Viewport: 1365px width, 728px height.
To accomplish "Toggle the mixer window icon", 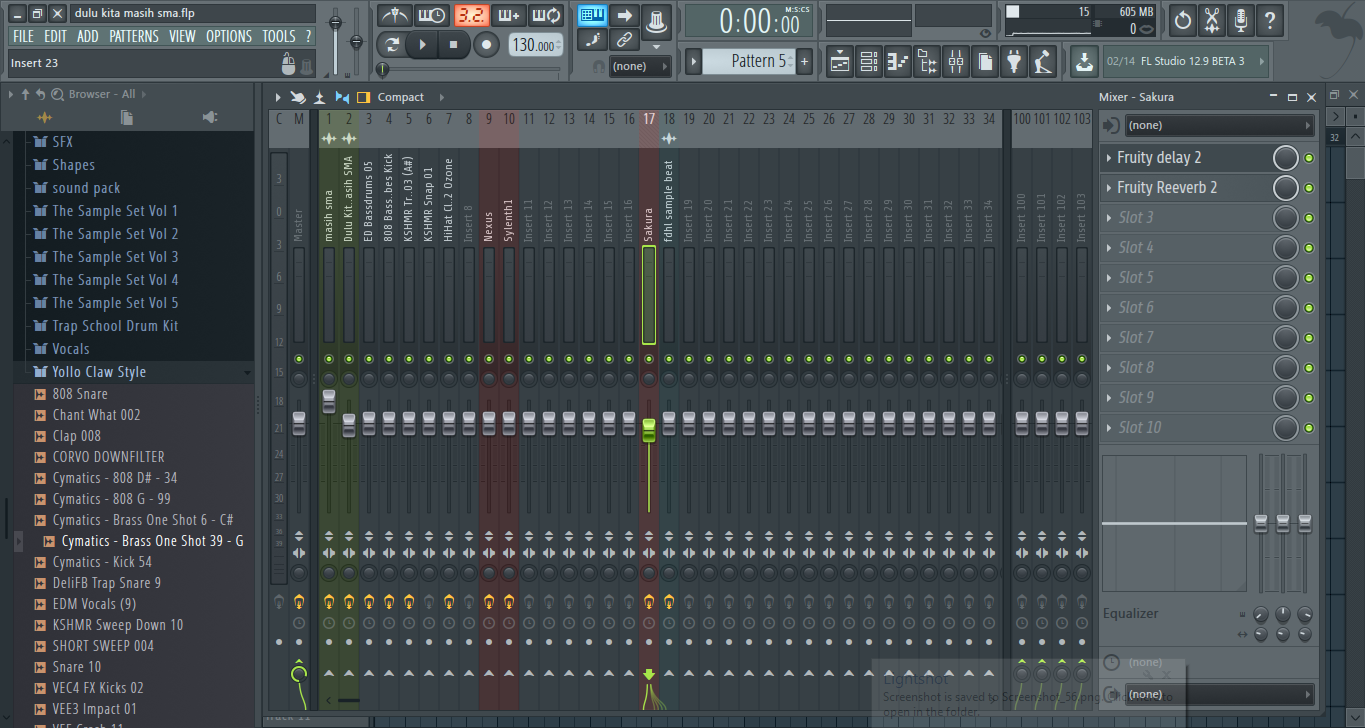I will click(x=956, y=62).
